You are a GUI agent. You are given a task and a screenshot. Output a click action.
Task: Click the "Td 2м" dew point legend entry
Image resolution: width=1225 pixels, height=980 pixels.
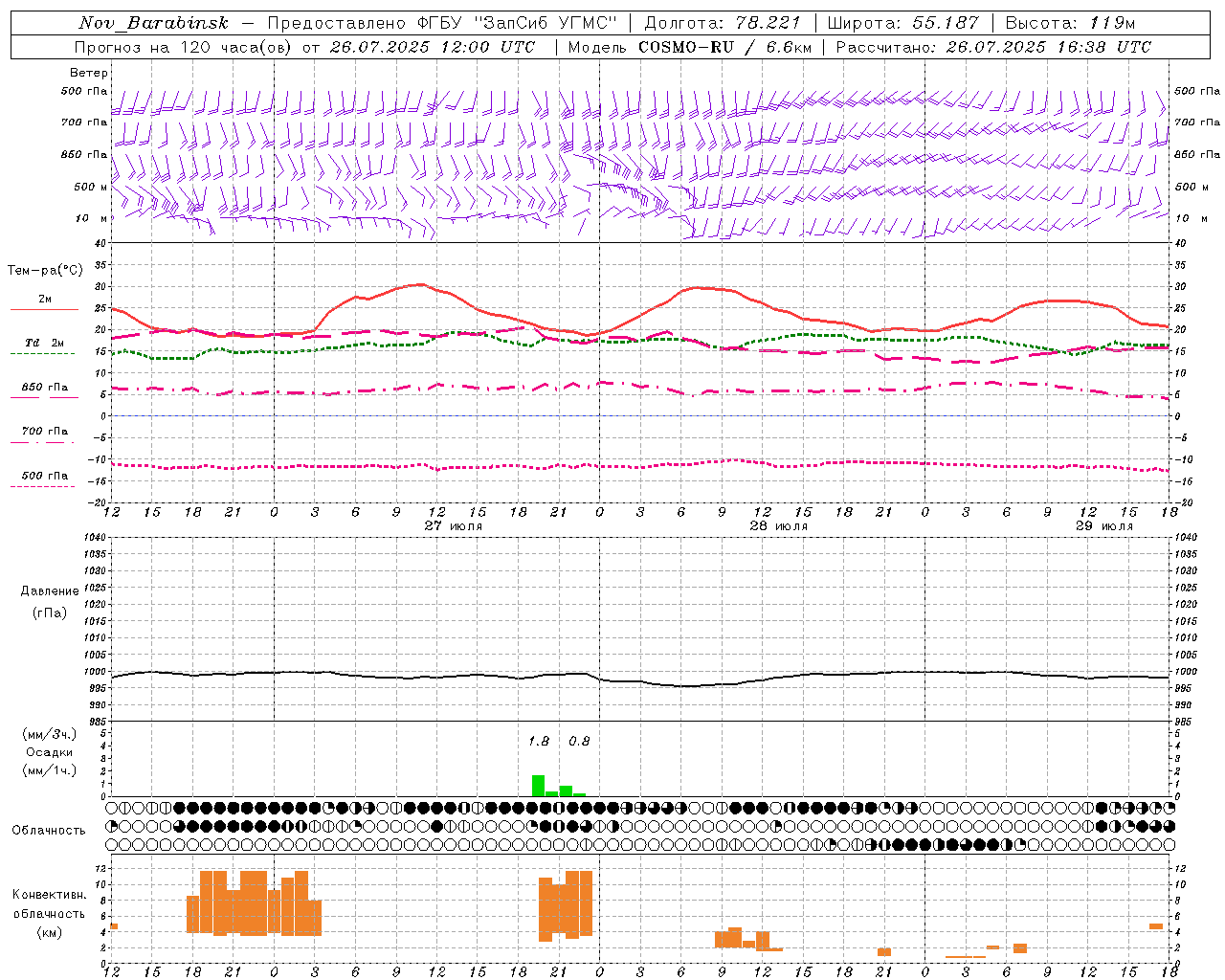point(45,343)
